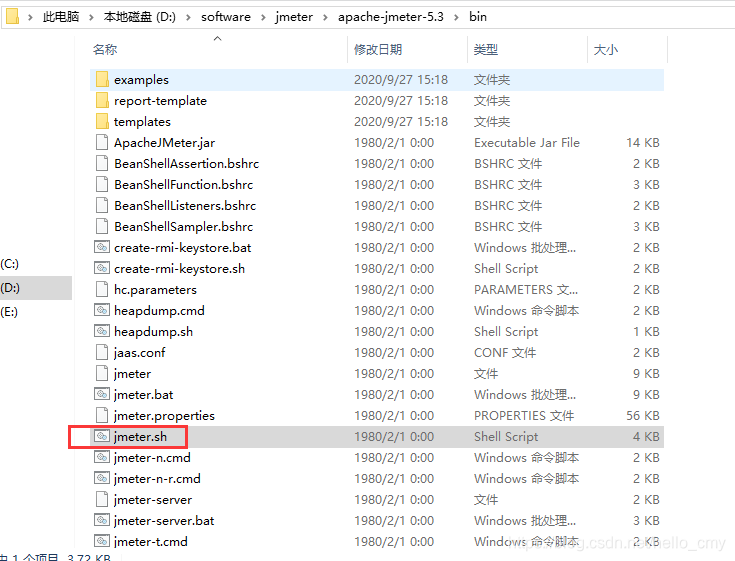Go to 此电脑 in the breadcrumb

[x=61, y=17]
